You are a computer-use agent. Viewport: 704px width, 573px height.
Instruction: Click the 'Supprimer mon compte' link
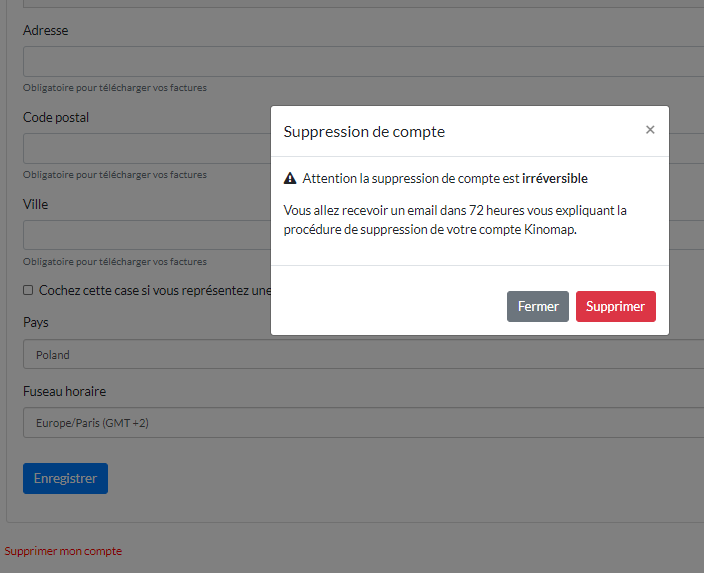coord(63,551)
